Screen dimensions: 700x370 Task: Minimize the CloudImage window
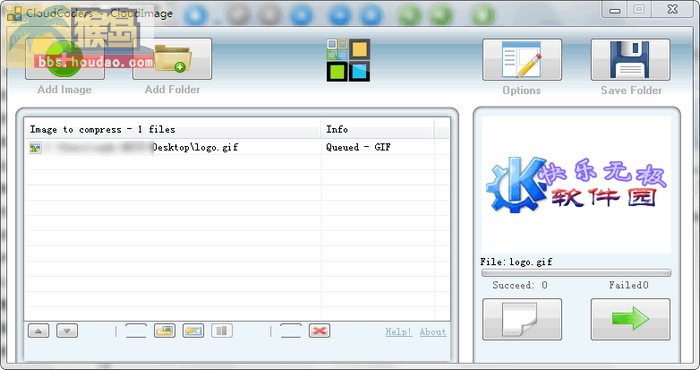[x=615, y=9]
